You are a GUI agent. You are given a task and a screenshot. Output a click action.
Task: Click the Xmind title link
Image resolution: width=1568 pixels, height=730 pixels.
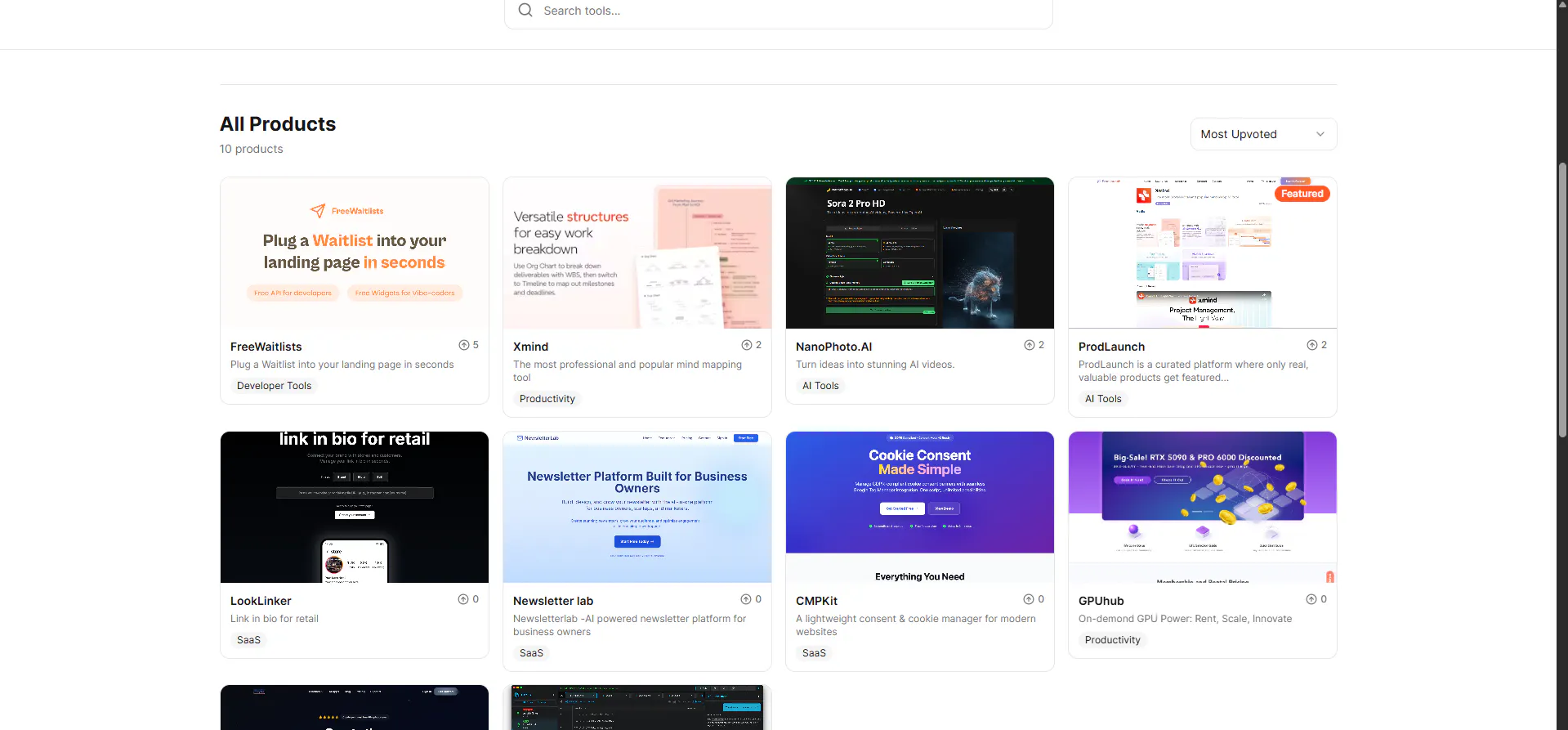click(531, 347)
